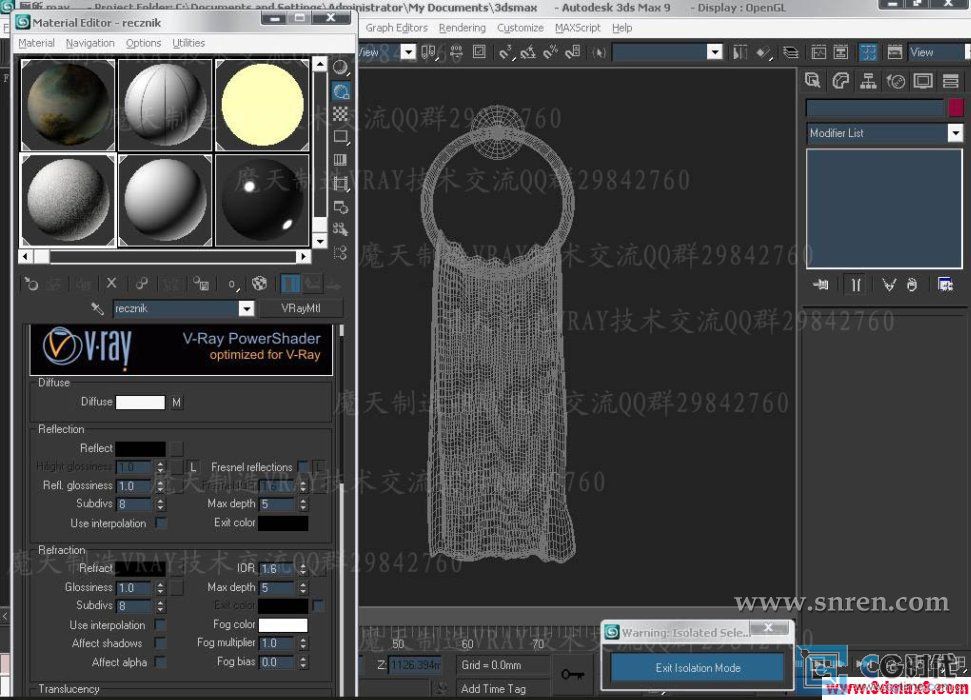
Task: Click Make Unique chain-link icon
Action: [141, 283]
